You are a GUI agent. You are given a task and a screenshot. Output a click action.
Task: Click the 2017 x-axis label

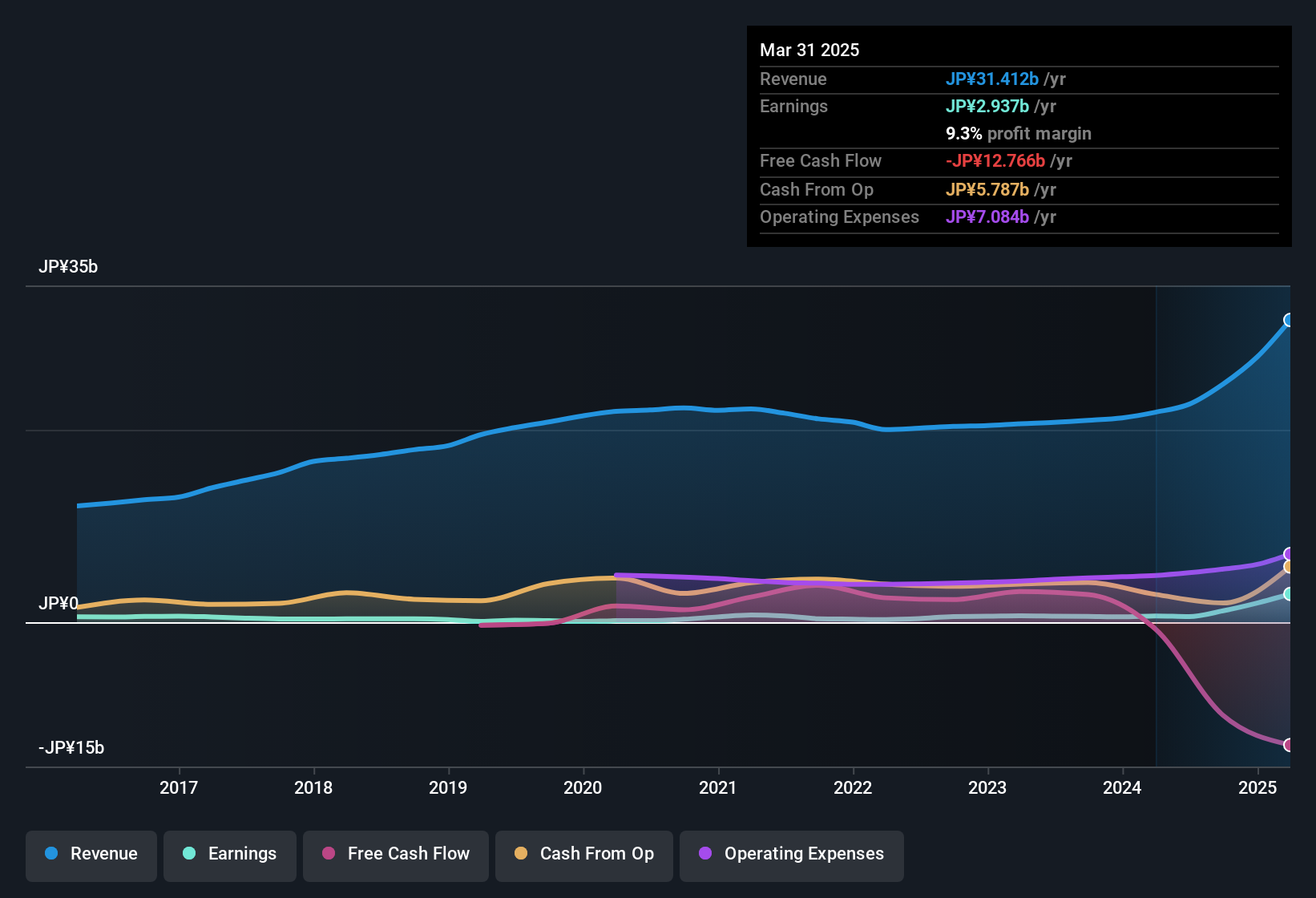click(x=179, y=787)
